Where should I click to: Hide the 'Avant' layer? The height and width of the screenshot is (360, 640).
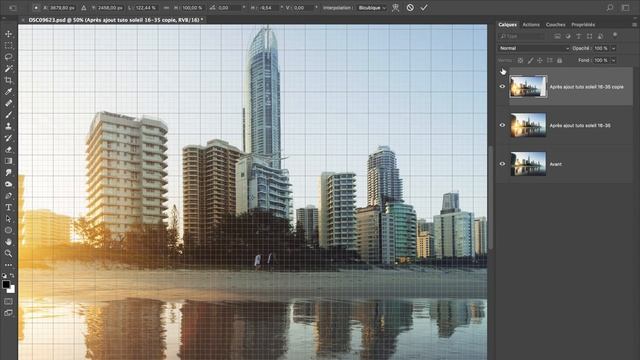pyautogui.click(x=502, y=164)
